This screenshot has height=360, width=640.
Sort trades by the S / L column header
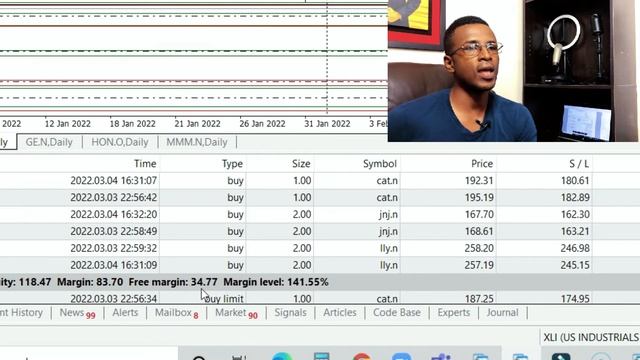coord(579,164)
